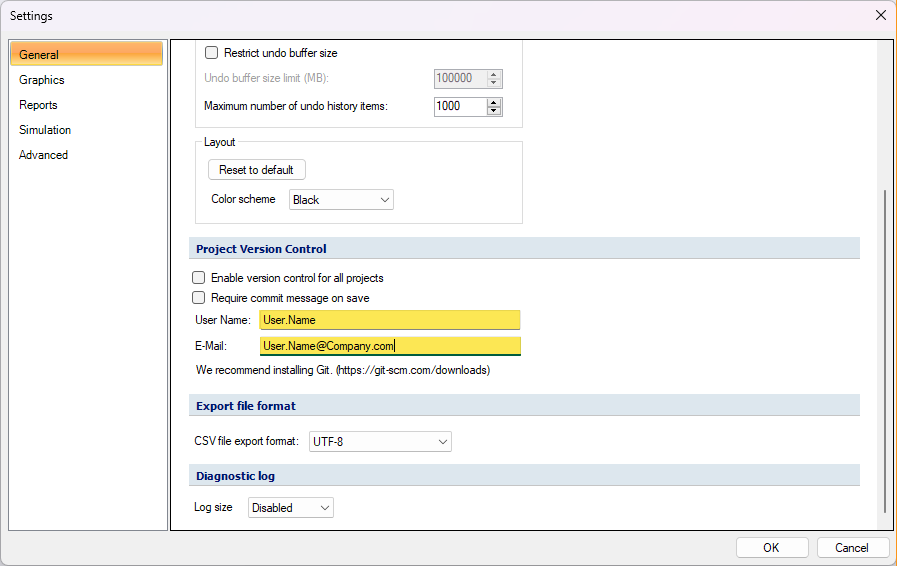Click Reset to default layout button
The height and width of the screenshot is (566, 897).
pos(256,170)
